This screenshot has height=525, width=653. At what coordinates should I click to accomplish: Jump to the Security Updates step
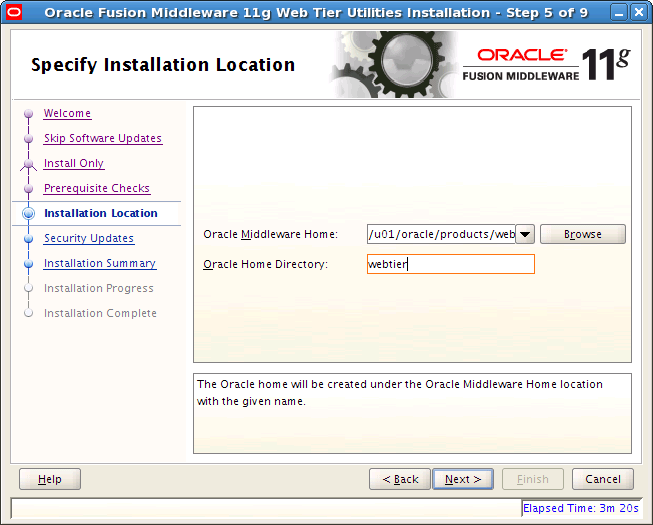click(x=89, y=238)
